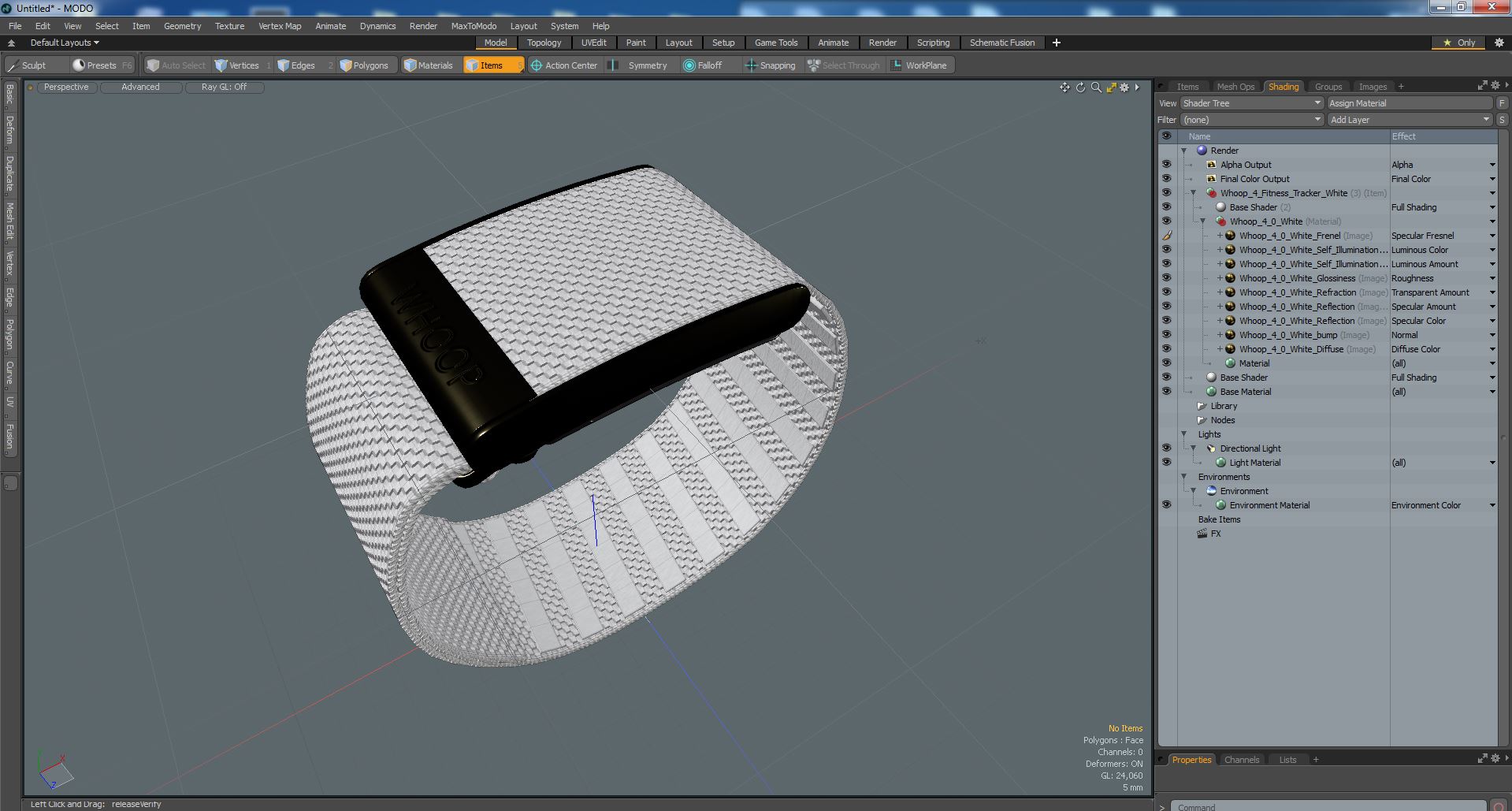This screenshot has height=811, width=1512.
Task: Click the S button beside Add Layer
Action: (1502, 120)
